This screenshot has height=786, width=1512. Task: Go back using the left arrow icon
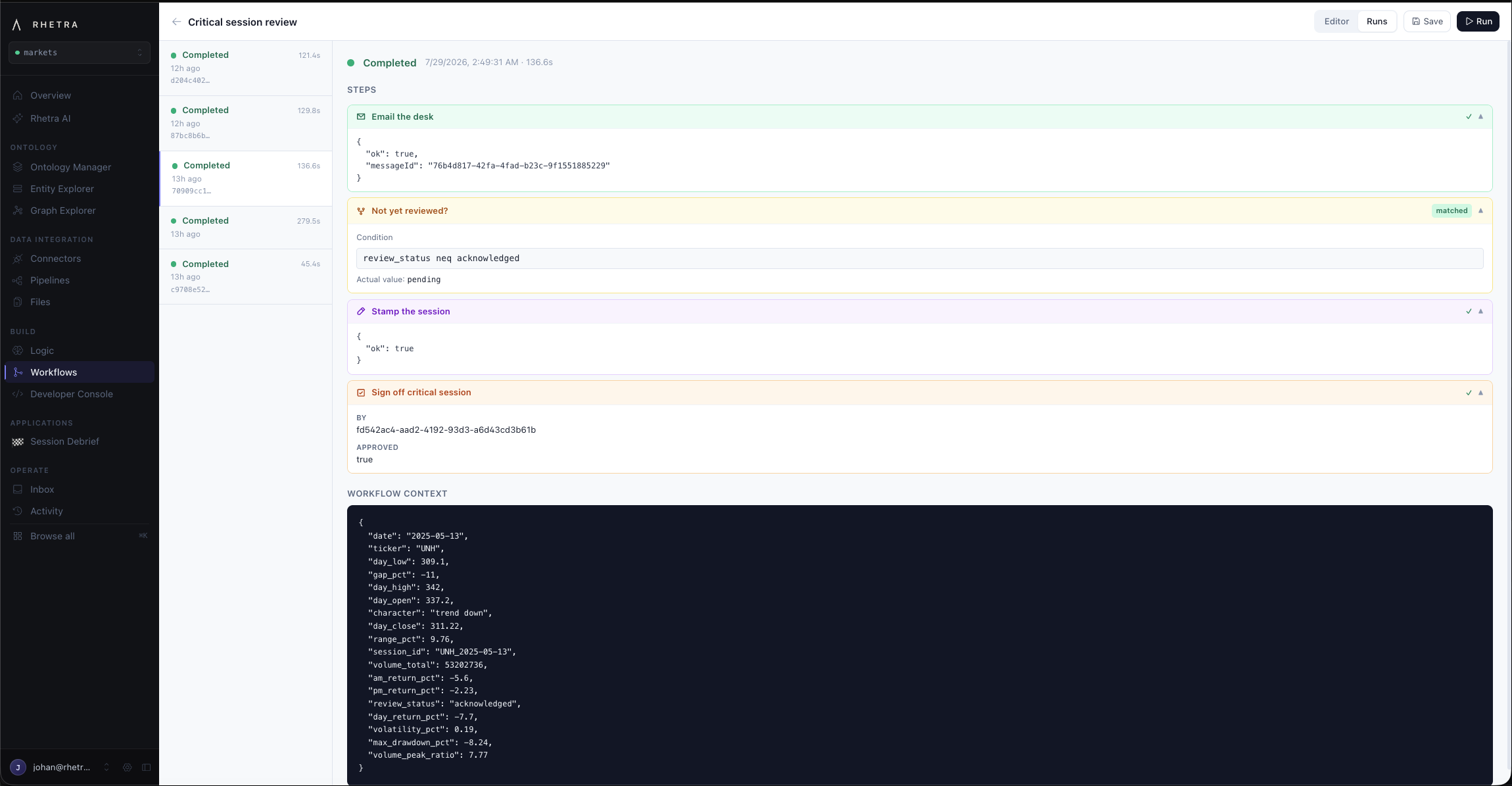click(176, 22)
